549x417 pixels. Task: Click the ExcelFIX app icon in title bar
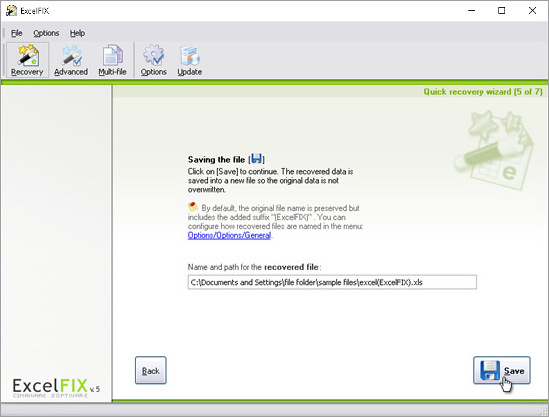[x=11, y=11]
